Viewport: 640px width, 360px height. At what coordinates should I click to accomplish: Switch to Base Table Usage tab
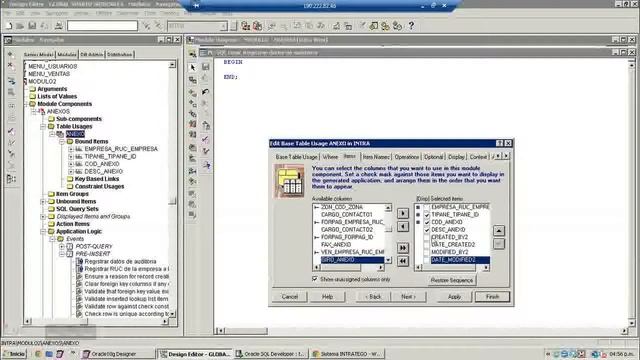point(296,157)
